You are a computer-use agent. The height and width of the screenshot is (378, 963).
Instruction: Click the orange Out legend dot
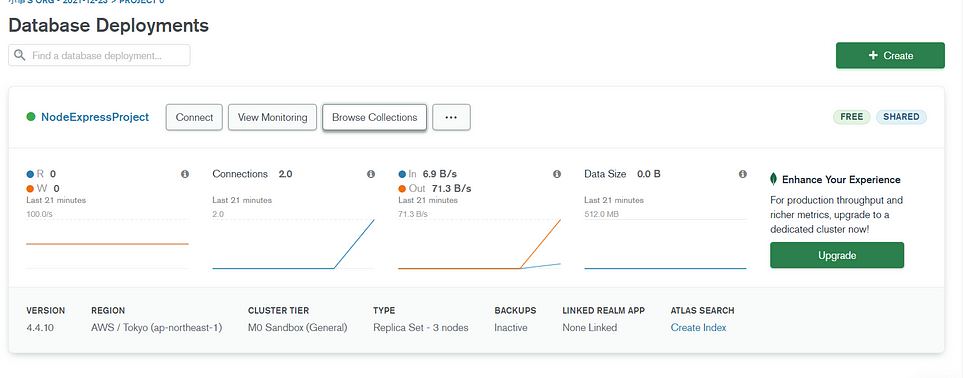pyautogui.click(x=402, y=189)
